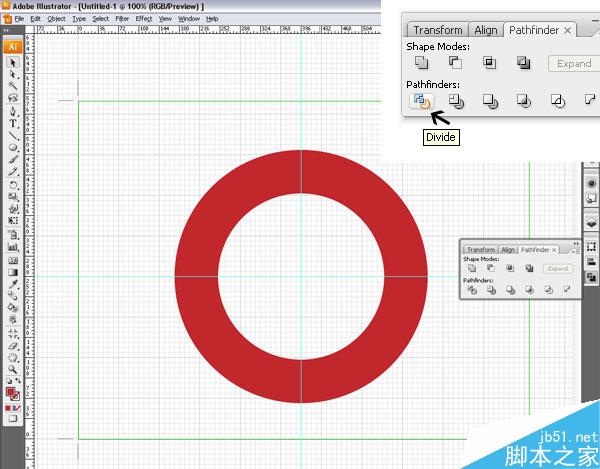Click Exclude overlapping areas in enlarged panel

point(523,62)
